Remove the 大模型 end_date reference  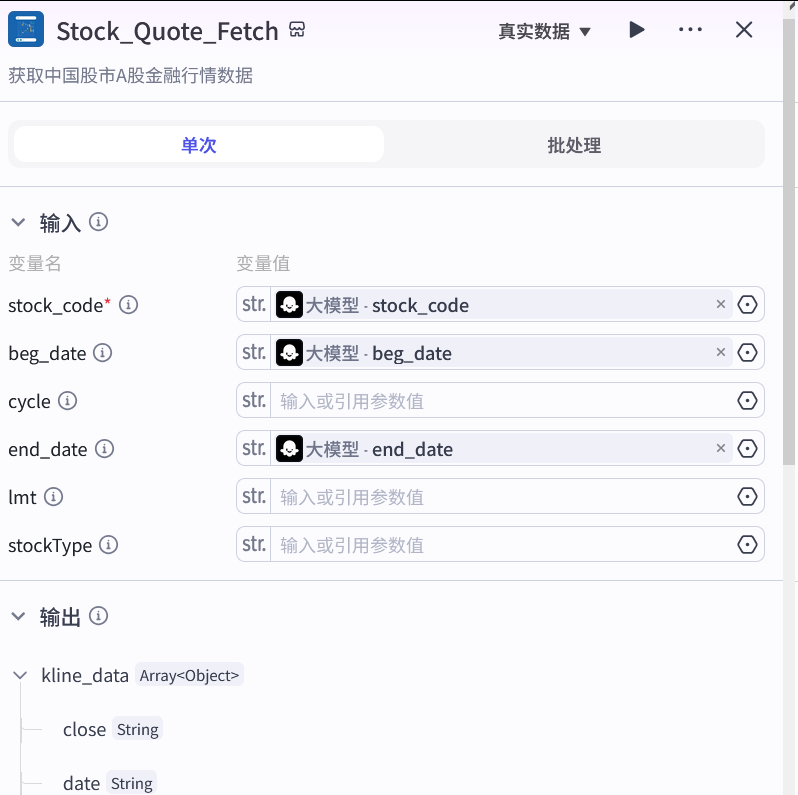click(720, 448)
